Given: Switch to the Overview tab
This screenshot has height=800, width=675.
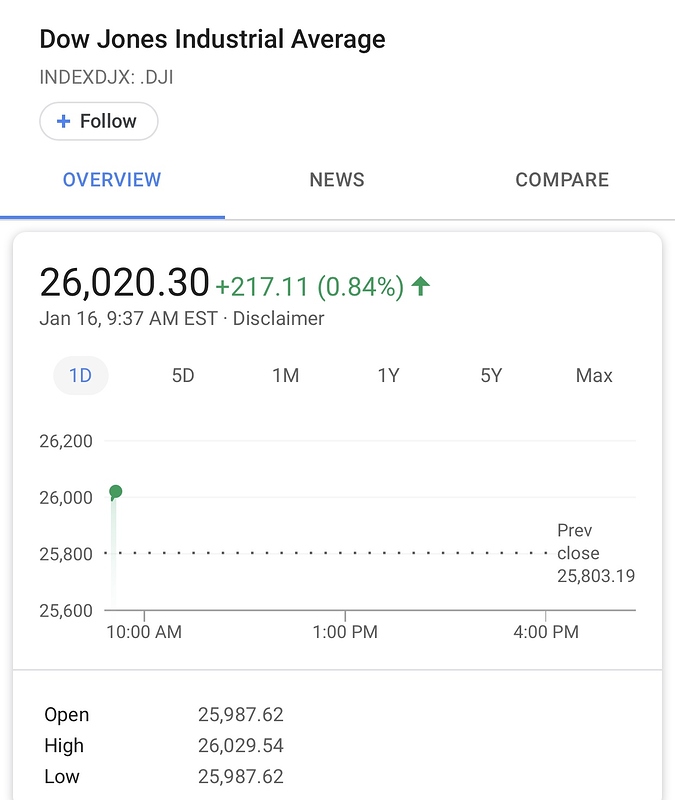Looking at the screenshot, I should (112, 180).
